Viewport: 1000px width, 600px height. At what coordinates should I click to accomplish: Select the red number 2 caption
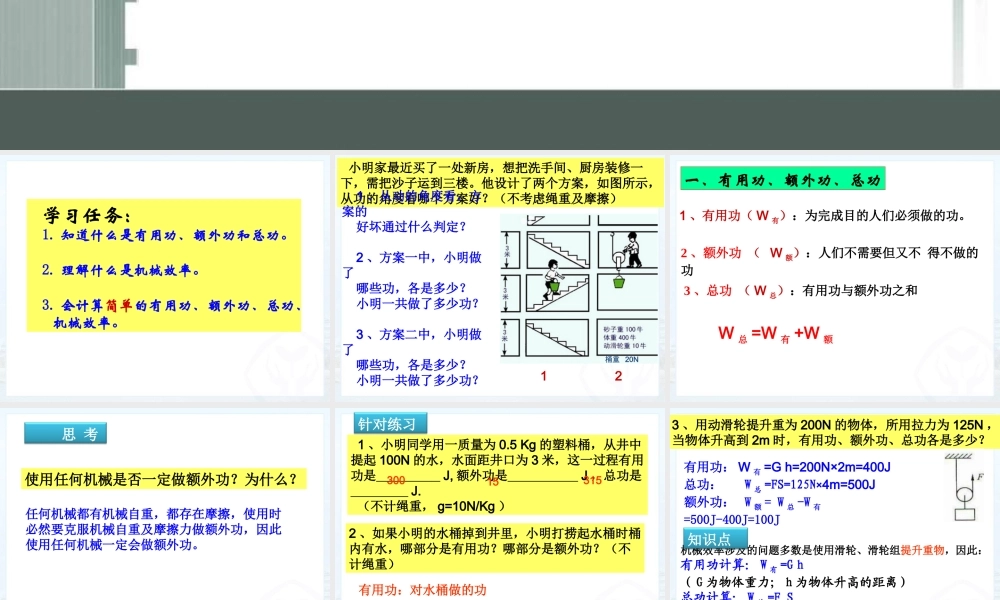(x=618, y=375)
